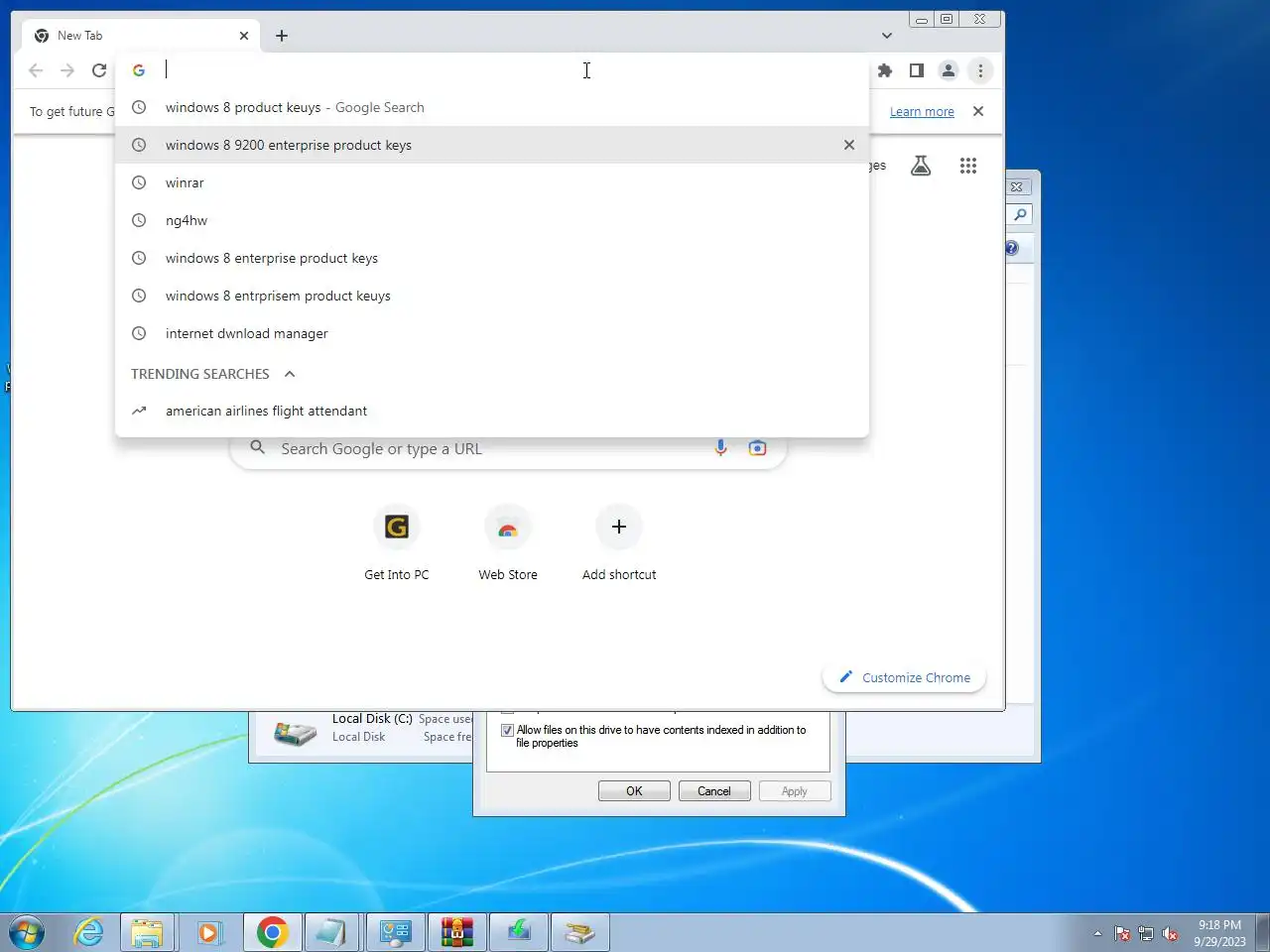Click the search magnifier in Explorer window
1270x952 pixels.
coord(1020,214)
